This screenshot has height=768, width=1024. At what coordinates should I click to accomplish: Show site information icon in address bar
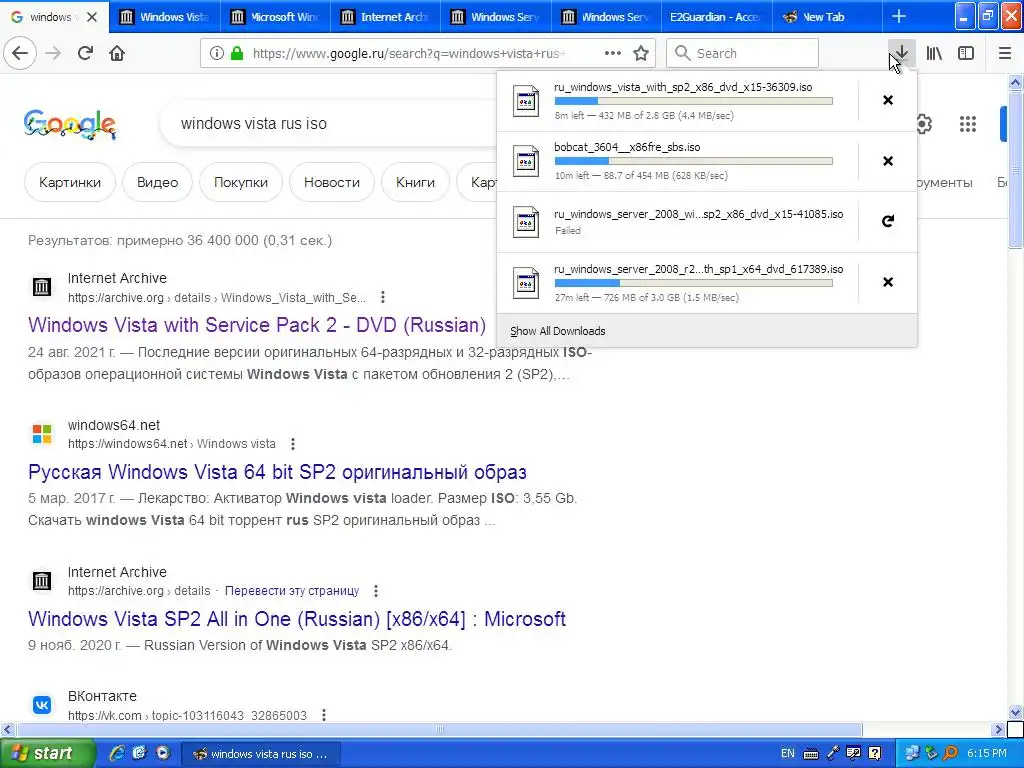[x=216, y=53]
